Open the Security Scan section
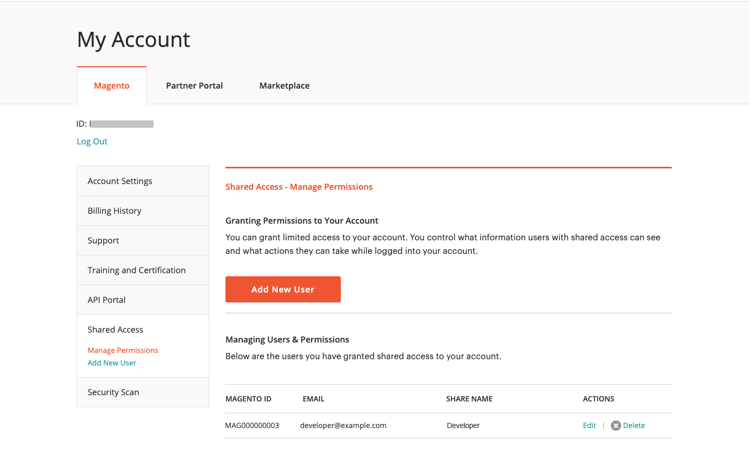The image size is (750, 452). click(113, 392)
